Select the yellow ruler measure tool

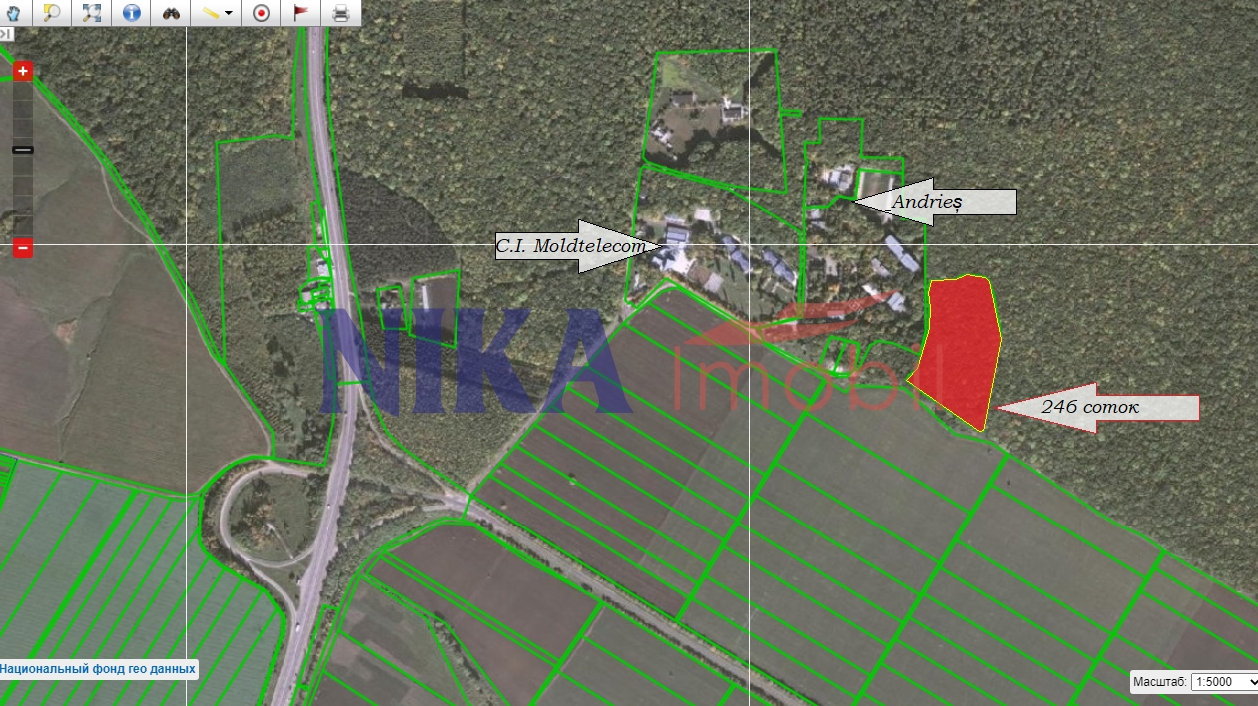tap(210, 13)
